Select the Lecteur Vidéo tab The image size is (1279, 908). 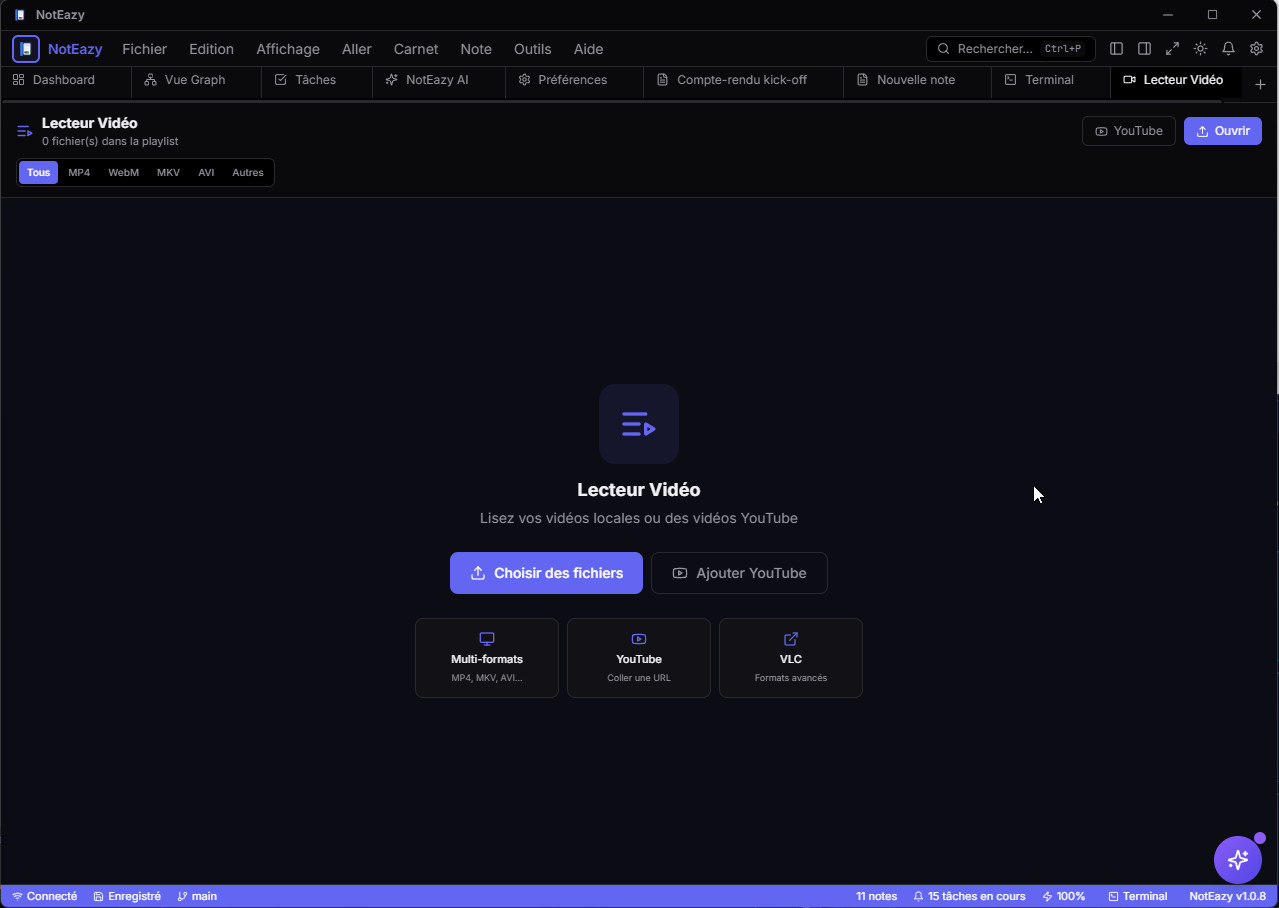tap(1176, 80)
